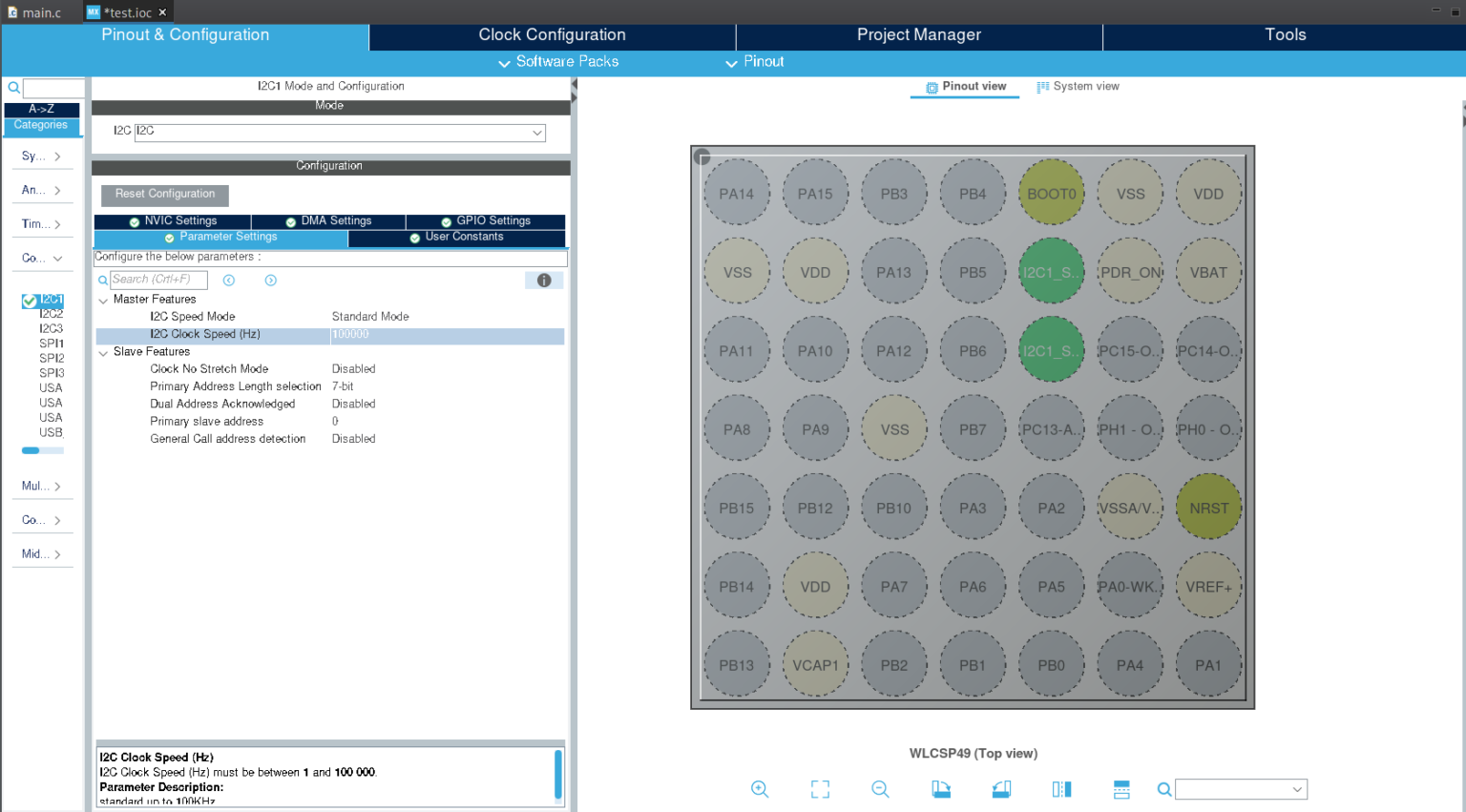The height and width of the screenshot is (812, 1466).
Task: Click the fit-to-screen icon below pinout
Action: pyautogui.click(x=820, y=789)
